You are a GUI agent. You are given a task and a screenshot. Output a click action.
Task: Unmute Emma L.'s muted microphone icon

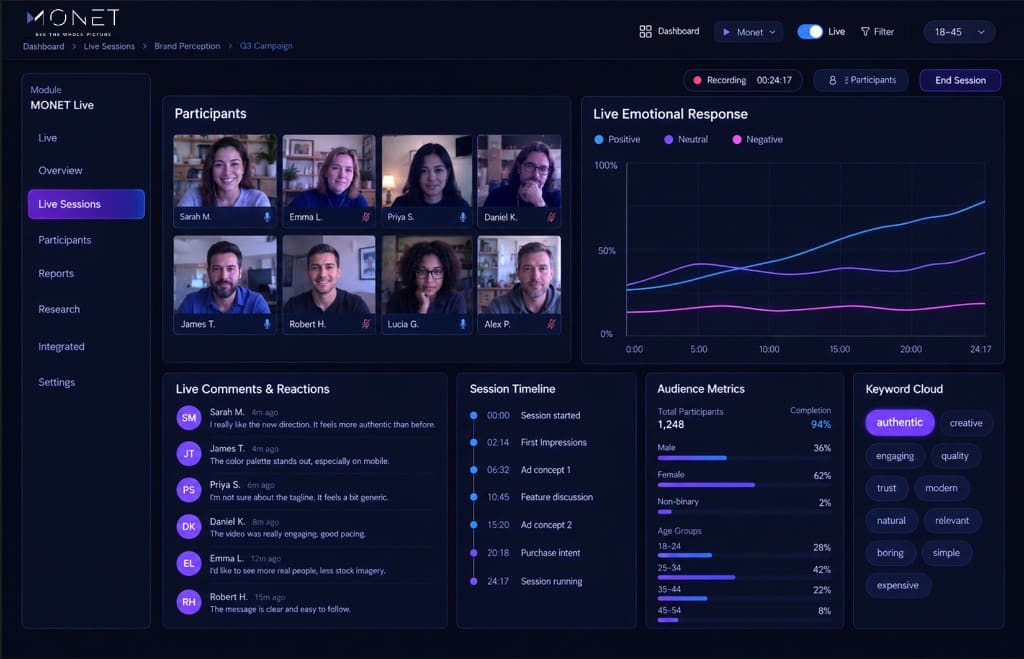click(x=366, y=217)
